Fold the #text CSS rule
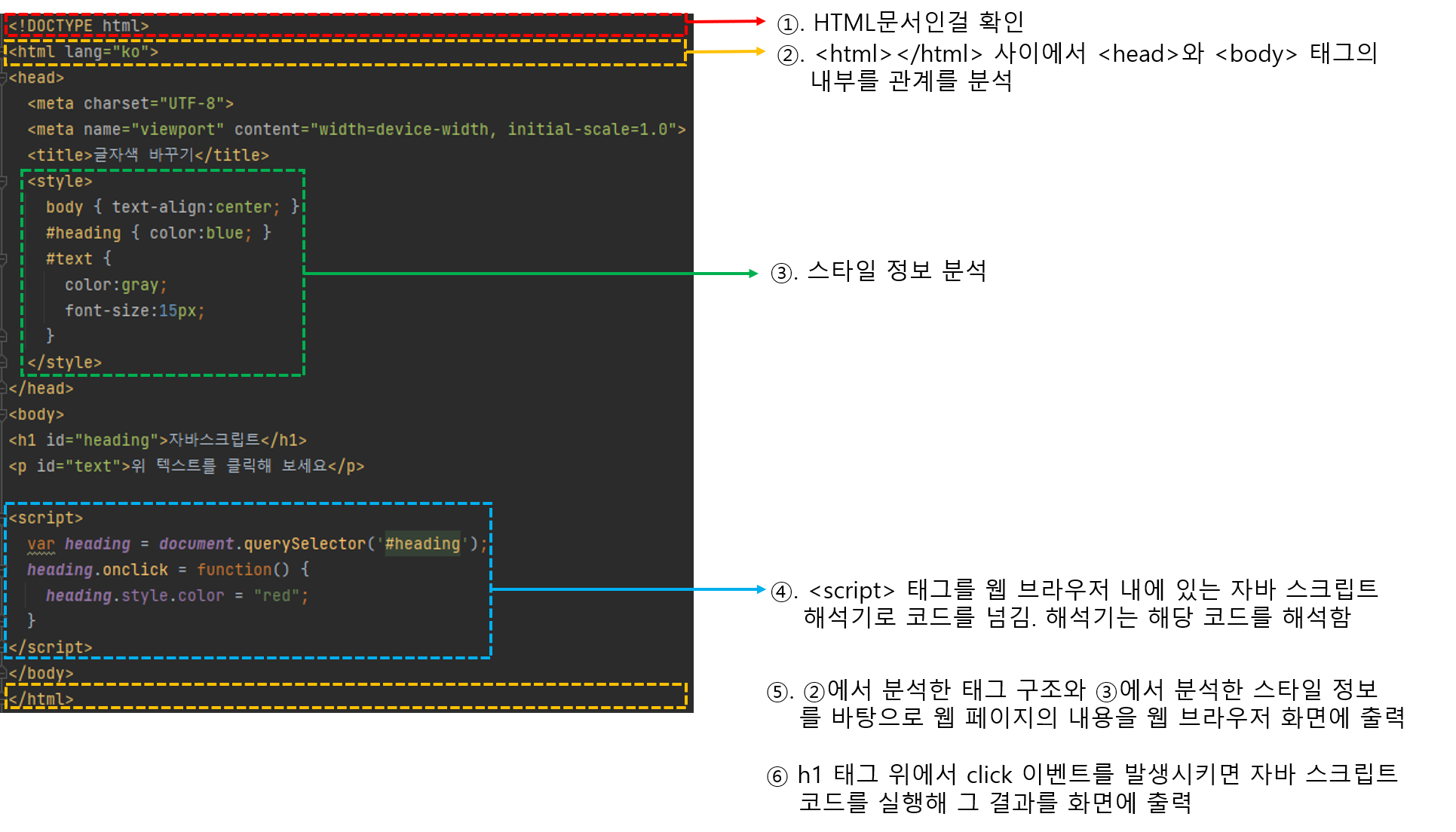The width and height of the screenshot is (1456, 832). [4, 259]
